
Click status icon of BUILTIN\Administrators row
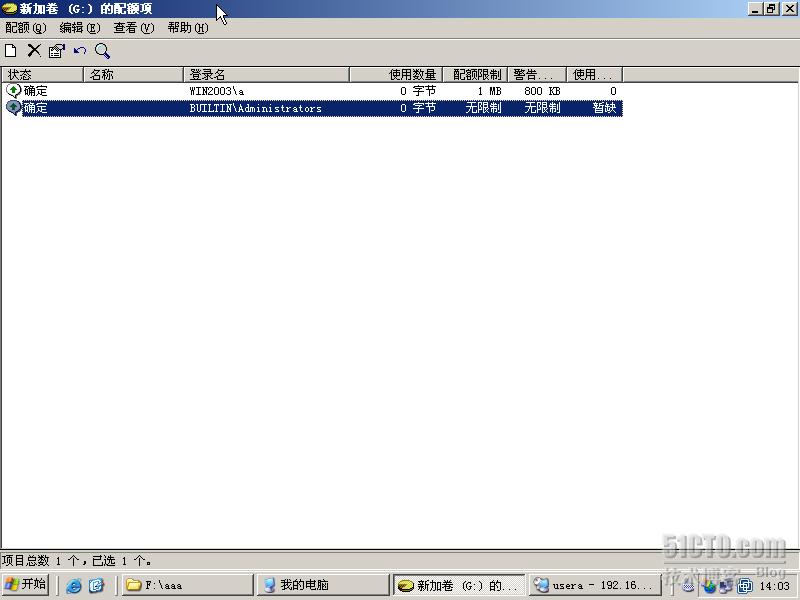13,108
